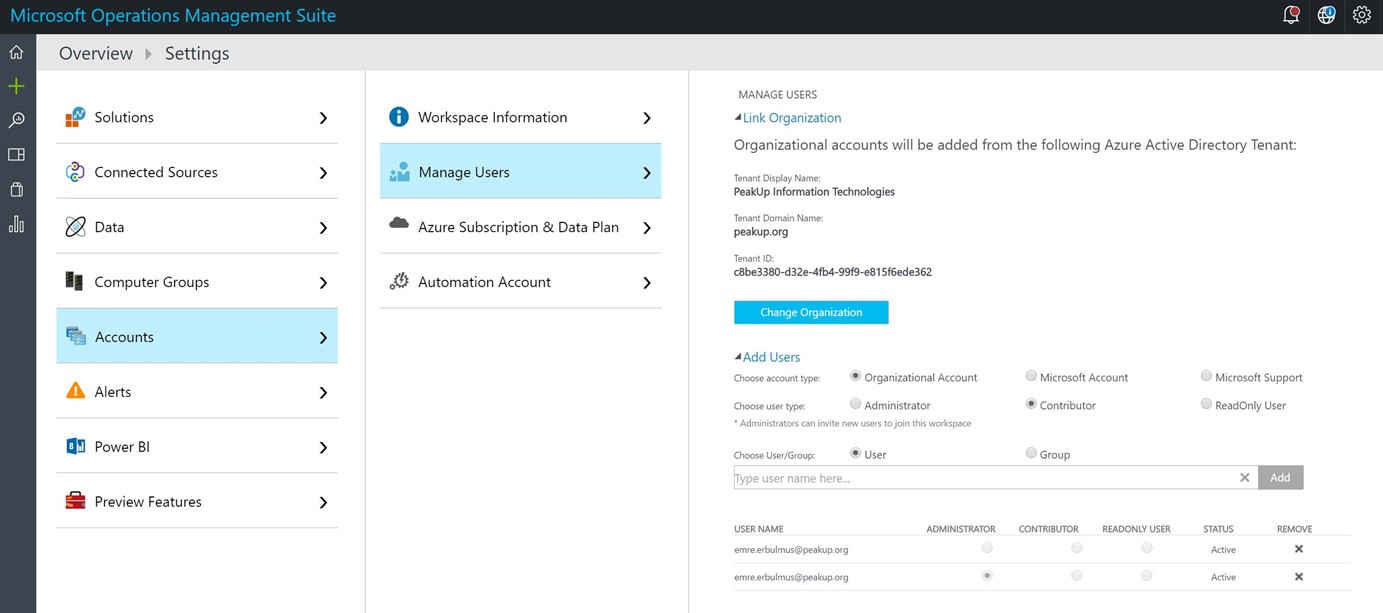Choose the Administrator user type

(856, 404)
